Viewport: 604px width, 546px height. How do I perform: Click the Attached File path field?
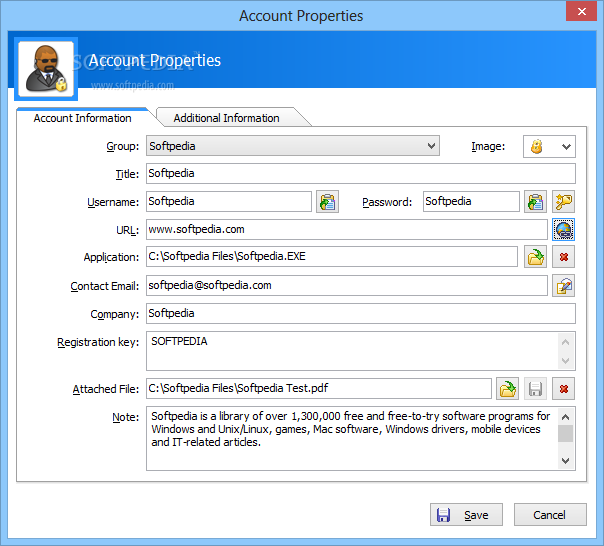319,388
